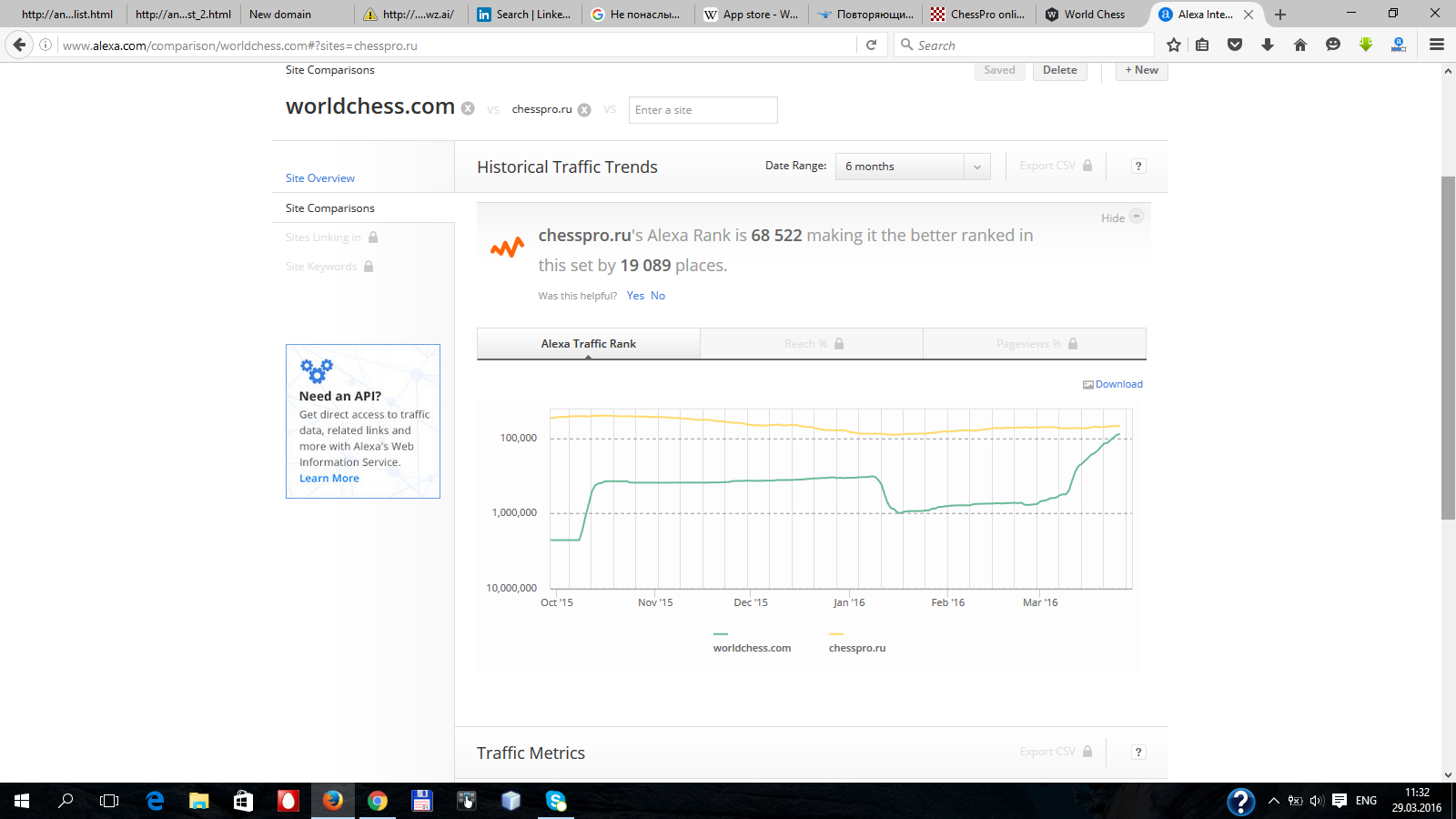Image resolution: width=1456 pixels, height=819 pixels.
Task: Expand the system tray hidden icons chevron
Action: [1273, 801]
